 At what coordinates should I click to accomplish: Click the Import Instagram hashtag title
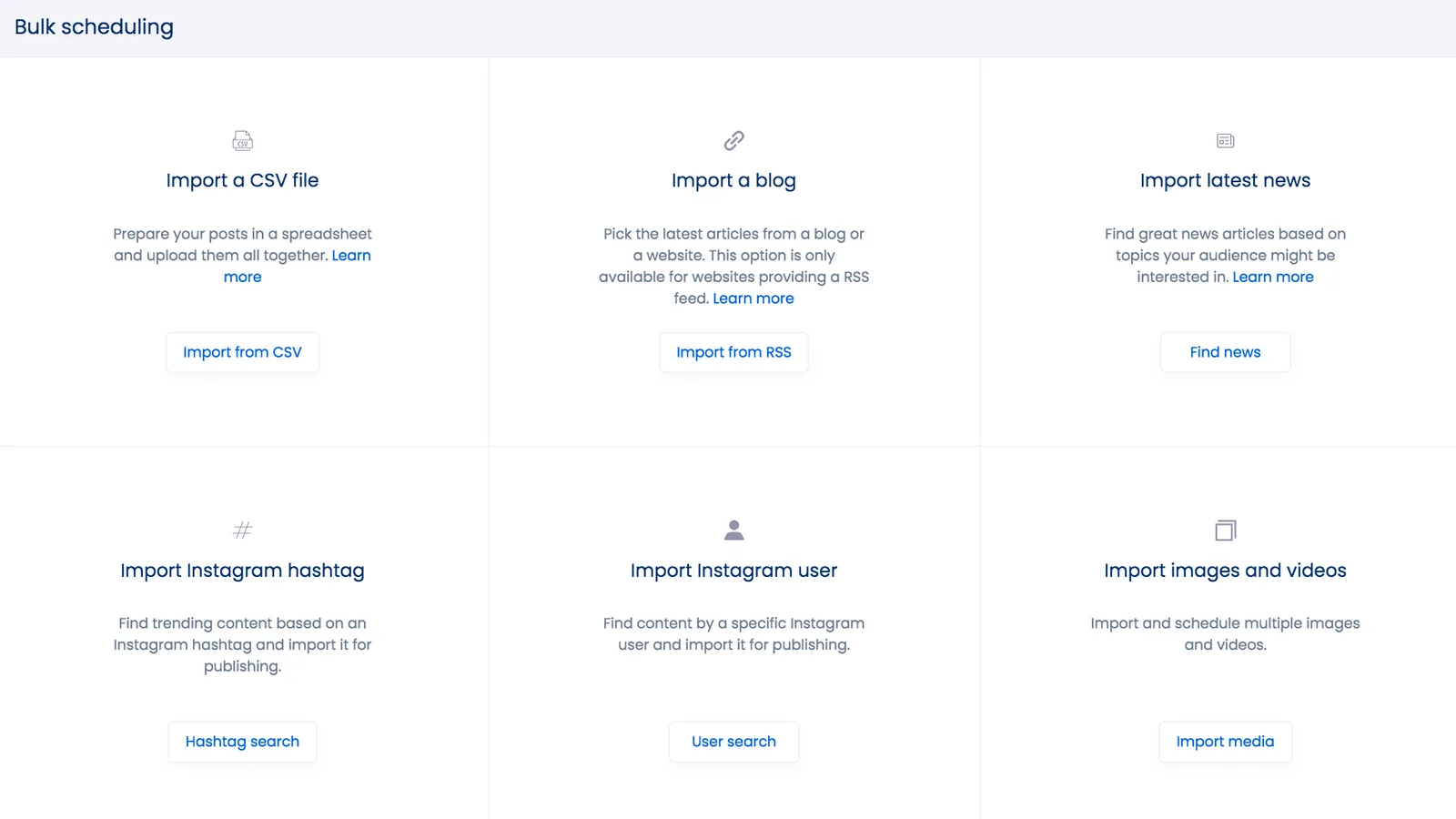tap(242, 571)
